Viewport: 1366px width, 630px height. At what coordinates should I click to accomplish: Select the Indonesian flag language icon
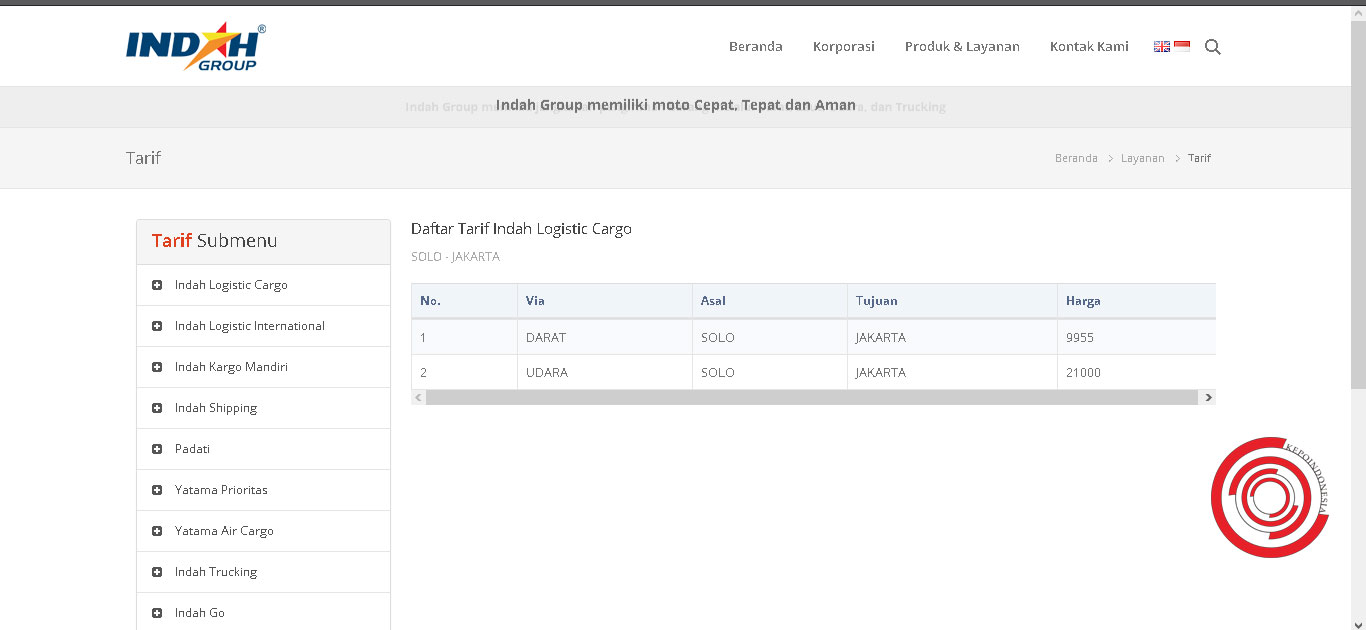coord(1182,46)
